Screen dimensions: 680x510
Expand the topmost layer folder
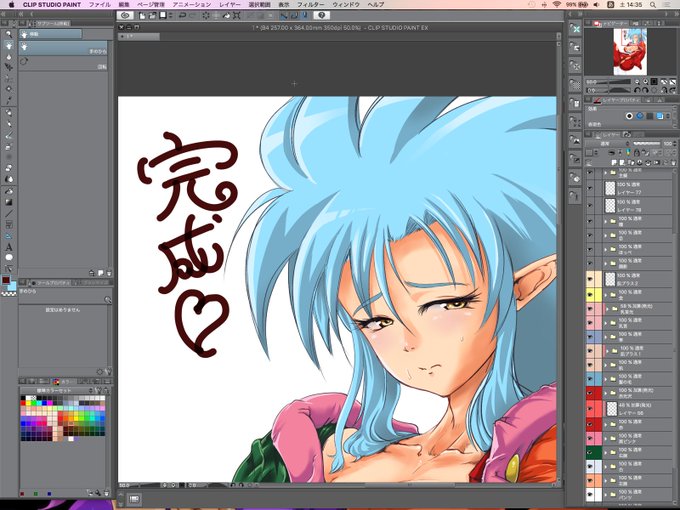coord(606,173)
